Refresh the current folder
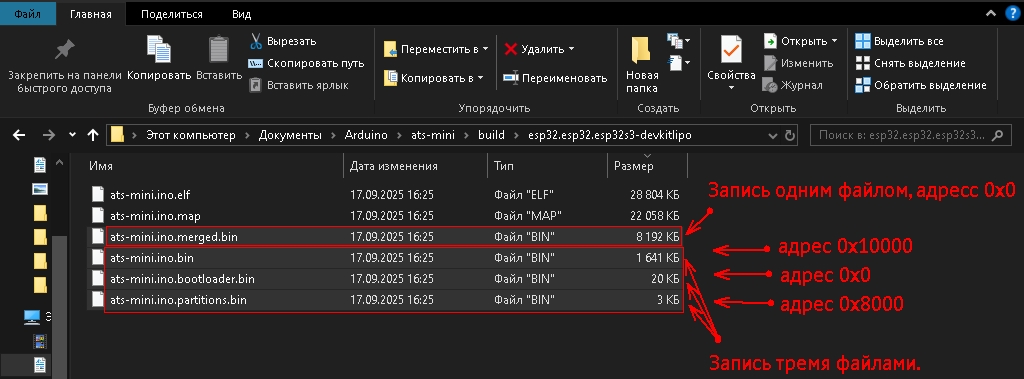 coord(790,135)
